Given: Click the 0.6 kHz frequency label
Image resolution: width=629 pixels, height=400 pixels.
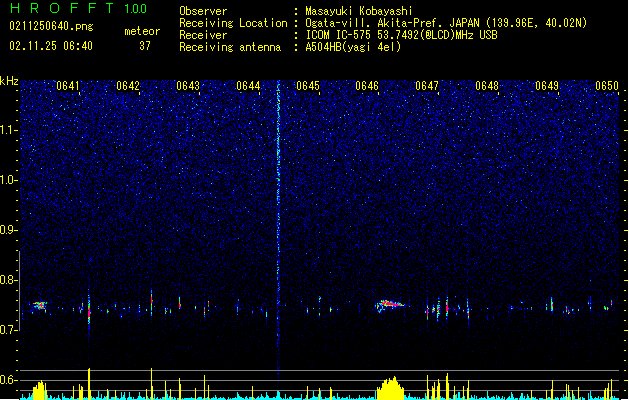Looking at the screenshot, I should tap(9, 380).
